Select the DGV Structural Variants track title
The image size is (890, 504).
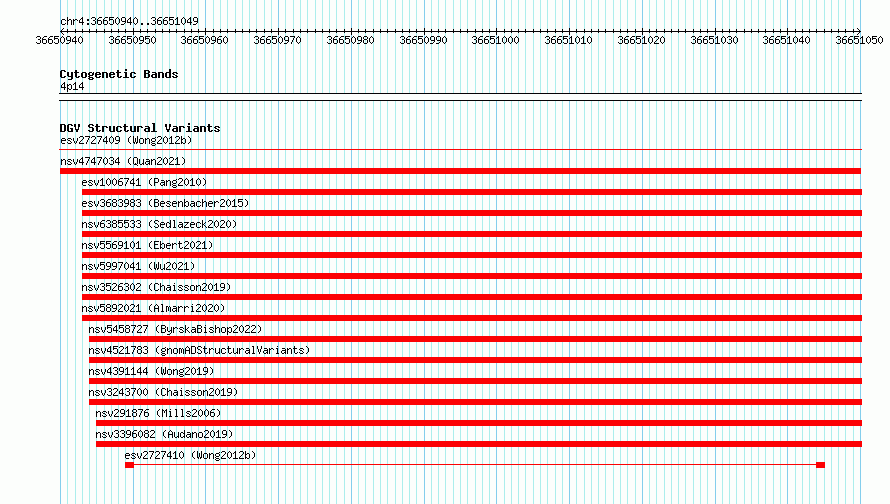point(140,128)
